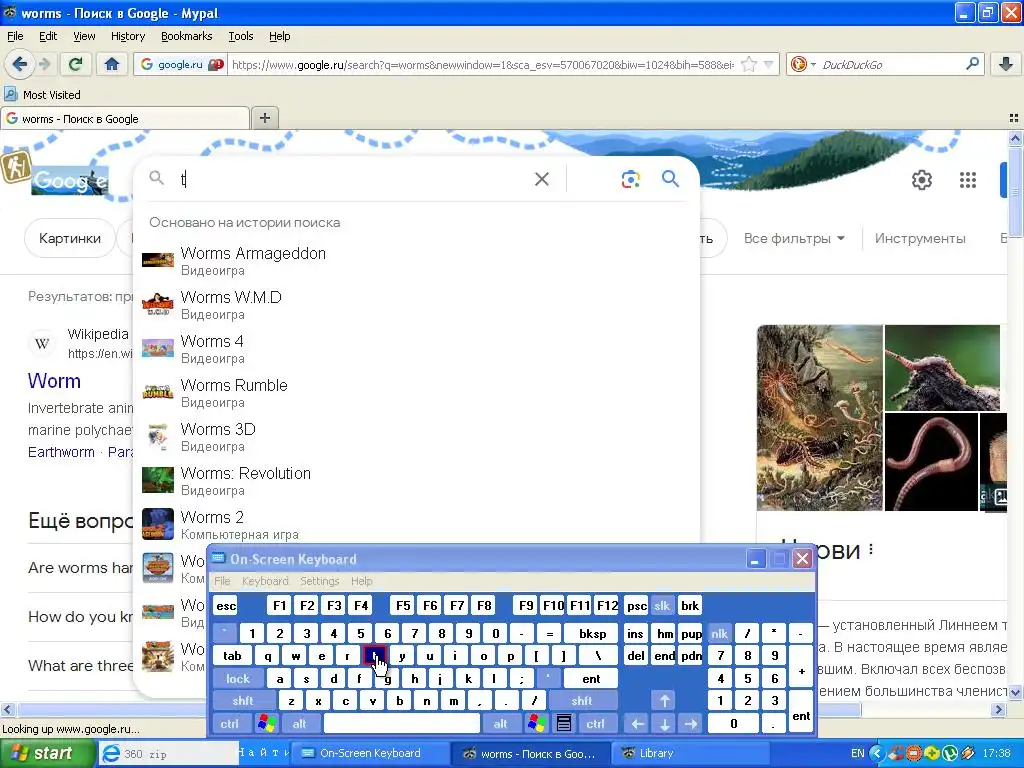Toggle the left ctrl key
The image size is (1024, 768).
pyautogui.click(x=229, y=724)
